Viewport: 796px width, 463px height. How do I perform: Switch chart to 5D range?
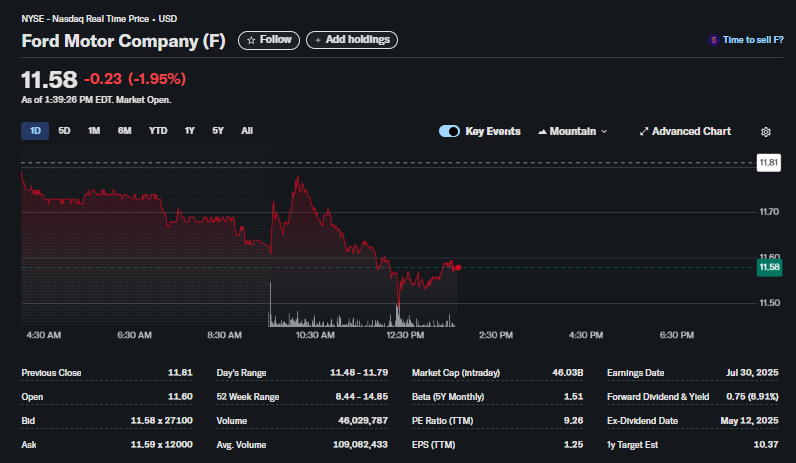coord(64,131)
